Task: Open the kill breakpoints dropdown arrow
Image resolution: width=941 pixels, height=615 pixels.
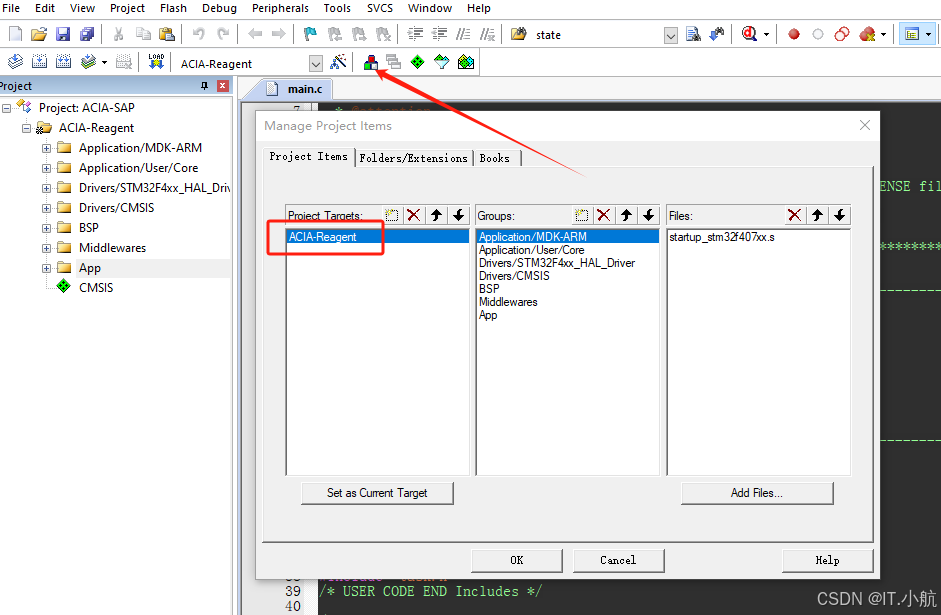Action: (x=883, y=35)
